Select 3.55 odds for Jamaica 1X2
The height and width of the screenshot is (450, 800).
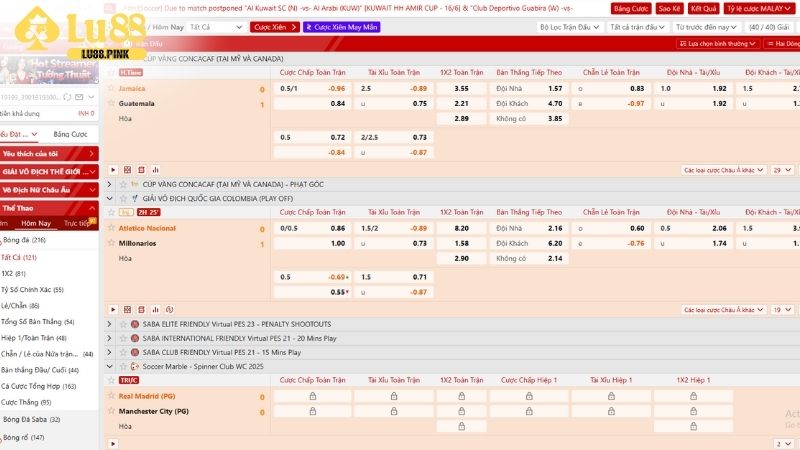click(461, 89)
